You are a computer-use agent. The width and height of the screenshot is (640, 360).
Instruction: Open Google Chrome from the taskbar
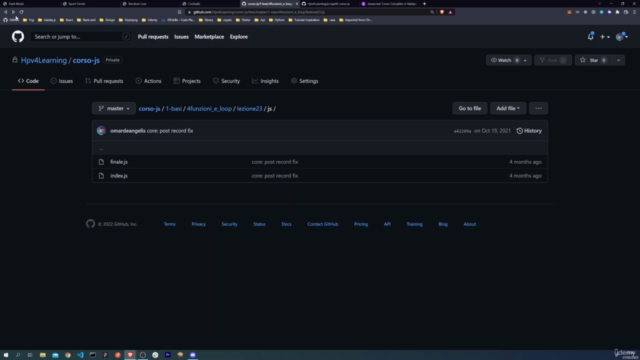click(x=68, y=355)
